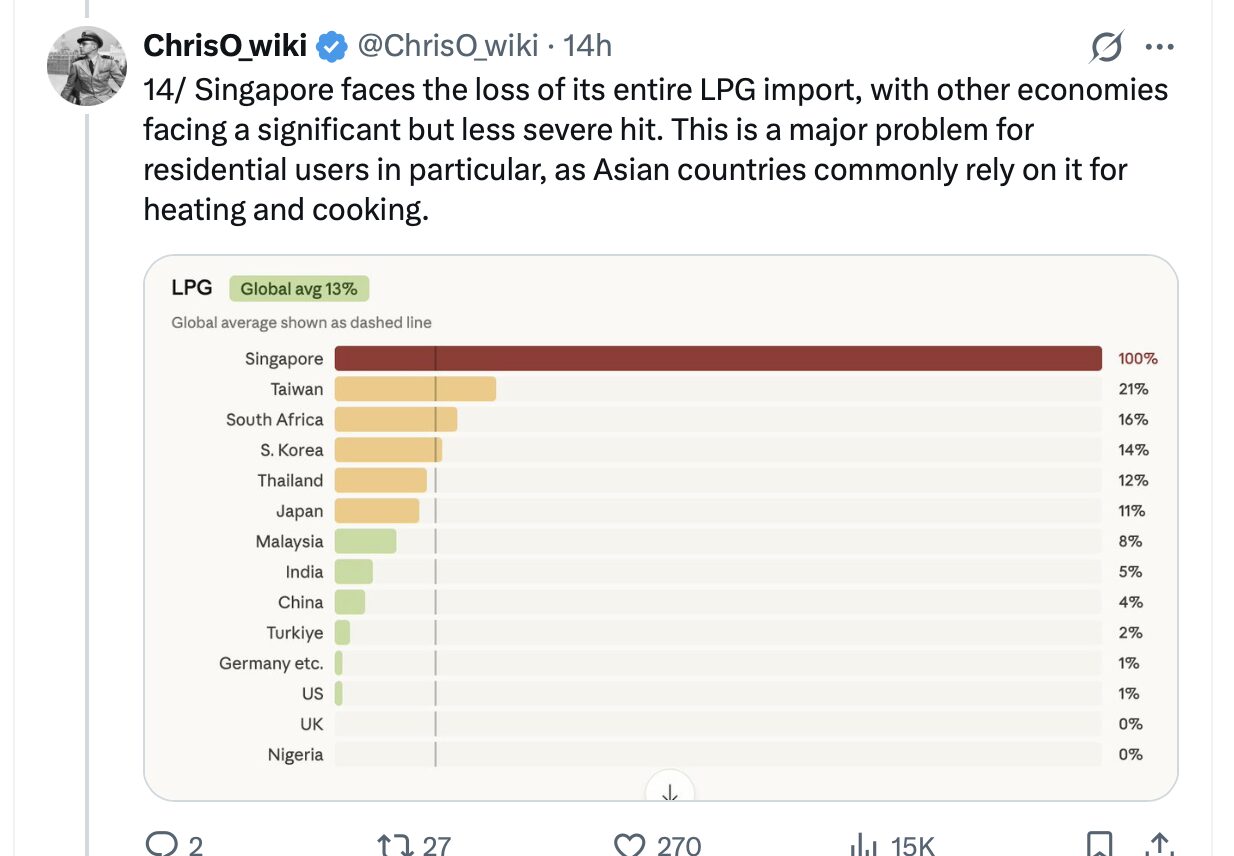Screen dimensions: 1234x856
Task: Bookmark this post
Action: (1099, 845)
